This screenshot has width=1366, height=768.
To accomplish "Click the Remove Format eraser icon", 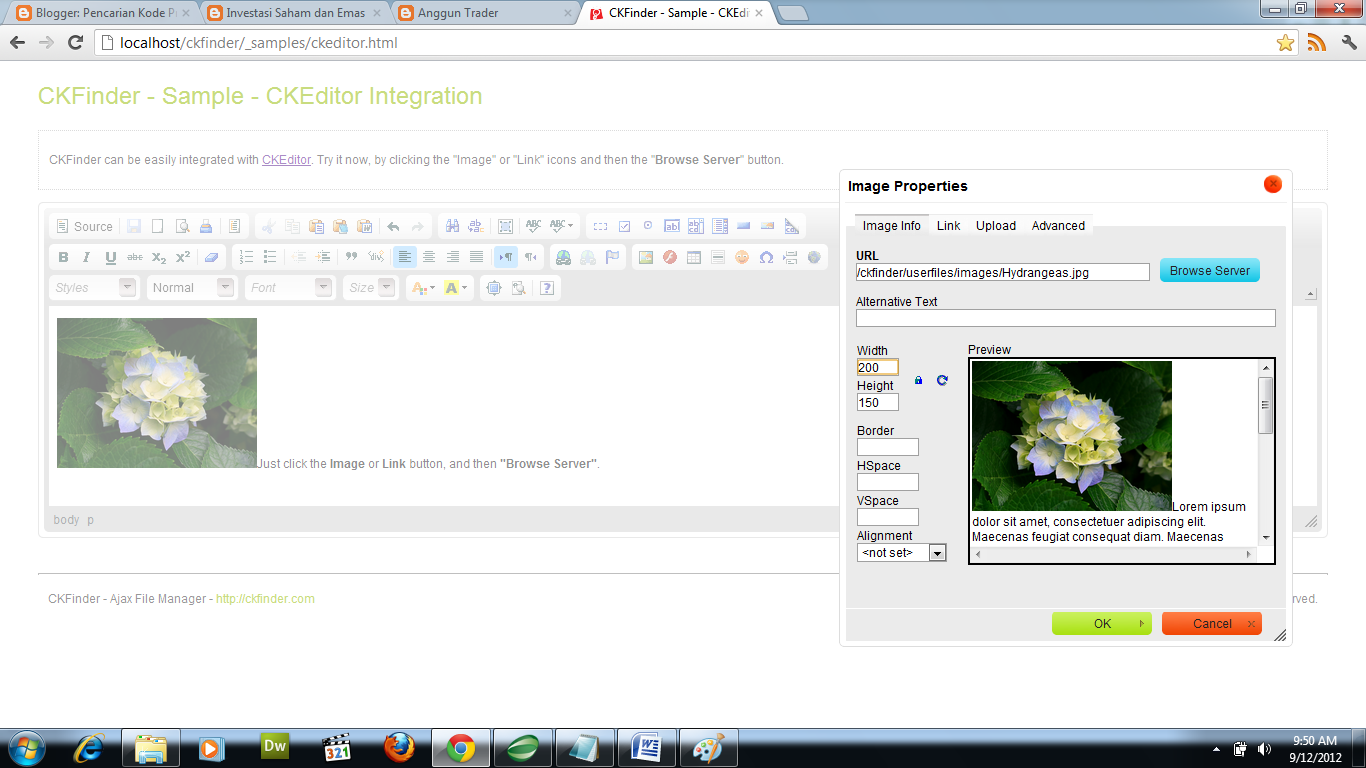I will 211,257.
